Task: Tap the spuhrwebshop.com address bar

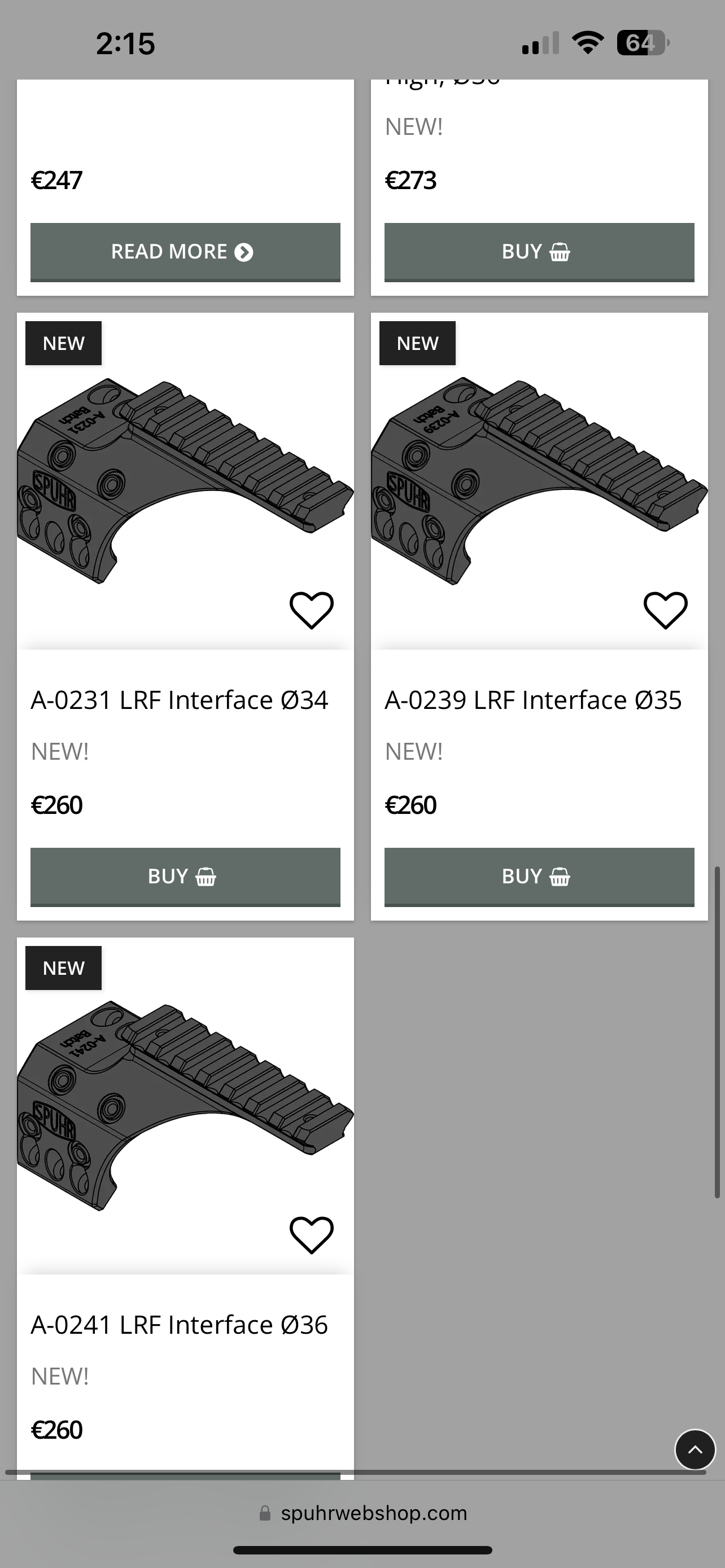Action: click(x=373, y=1513)
